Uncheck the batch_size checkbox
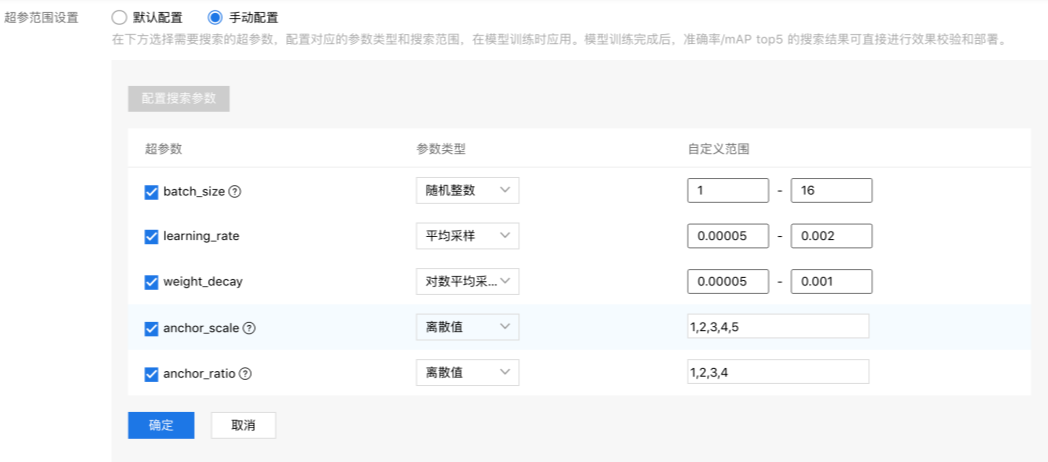1048x462 pixels. [152, 191]
